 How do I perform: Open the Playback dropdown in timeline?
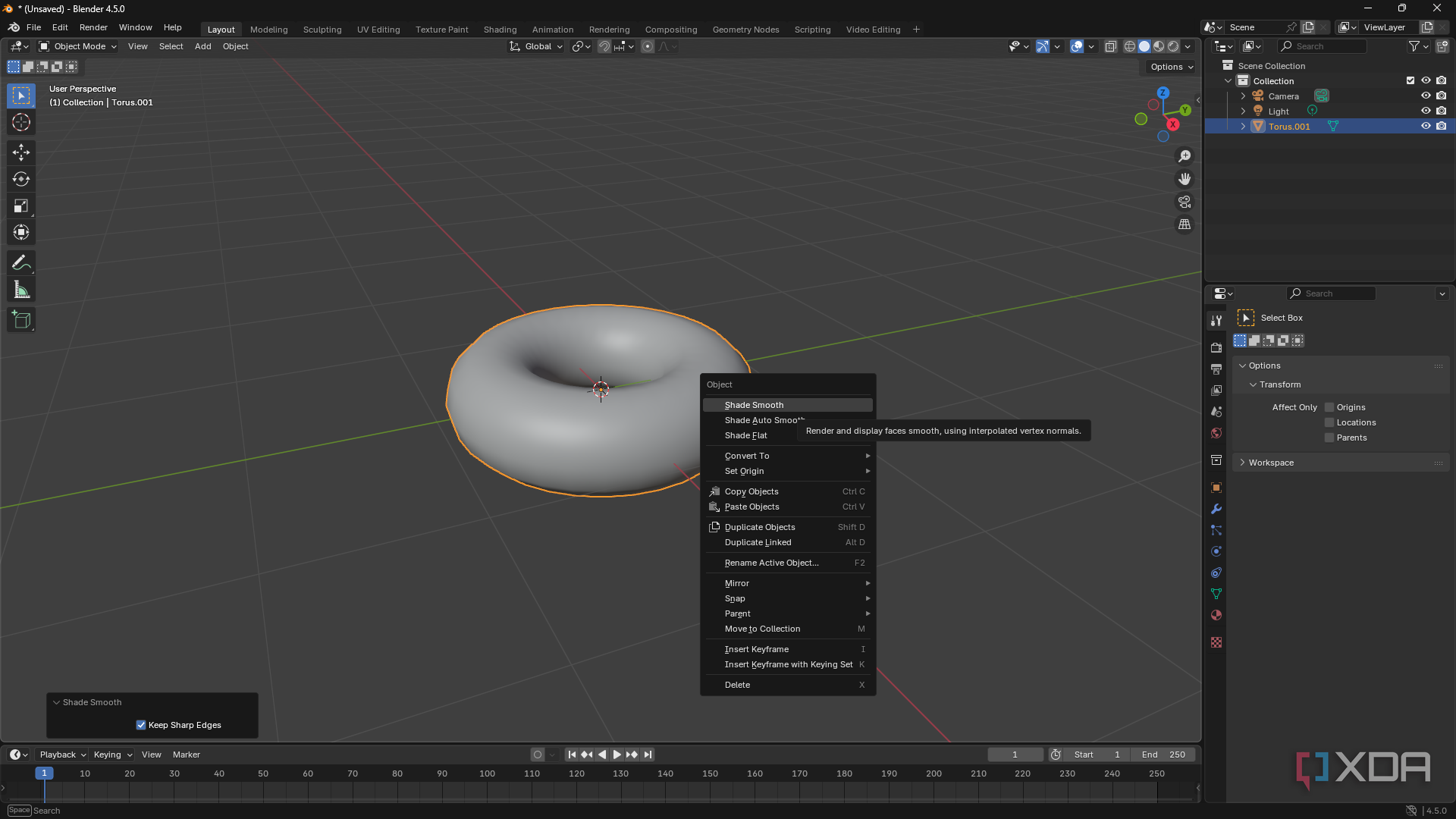click(62, 755)
